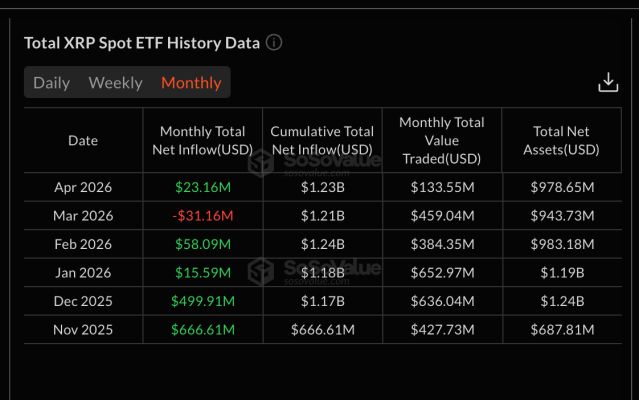The height and width of the screenshot is (400, 639).
Task: Click Monthly Total Net Inflow header
Action: point(203,141)
